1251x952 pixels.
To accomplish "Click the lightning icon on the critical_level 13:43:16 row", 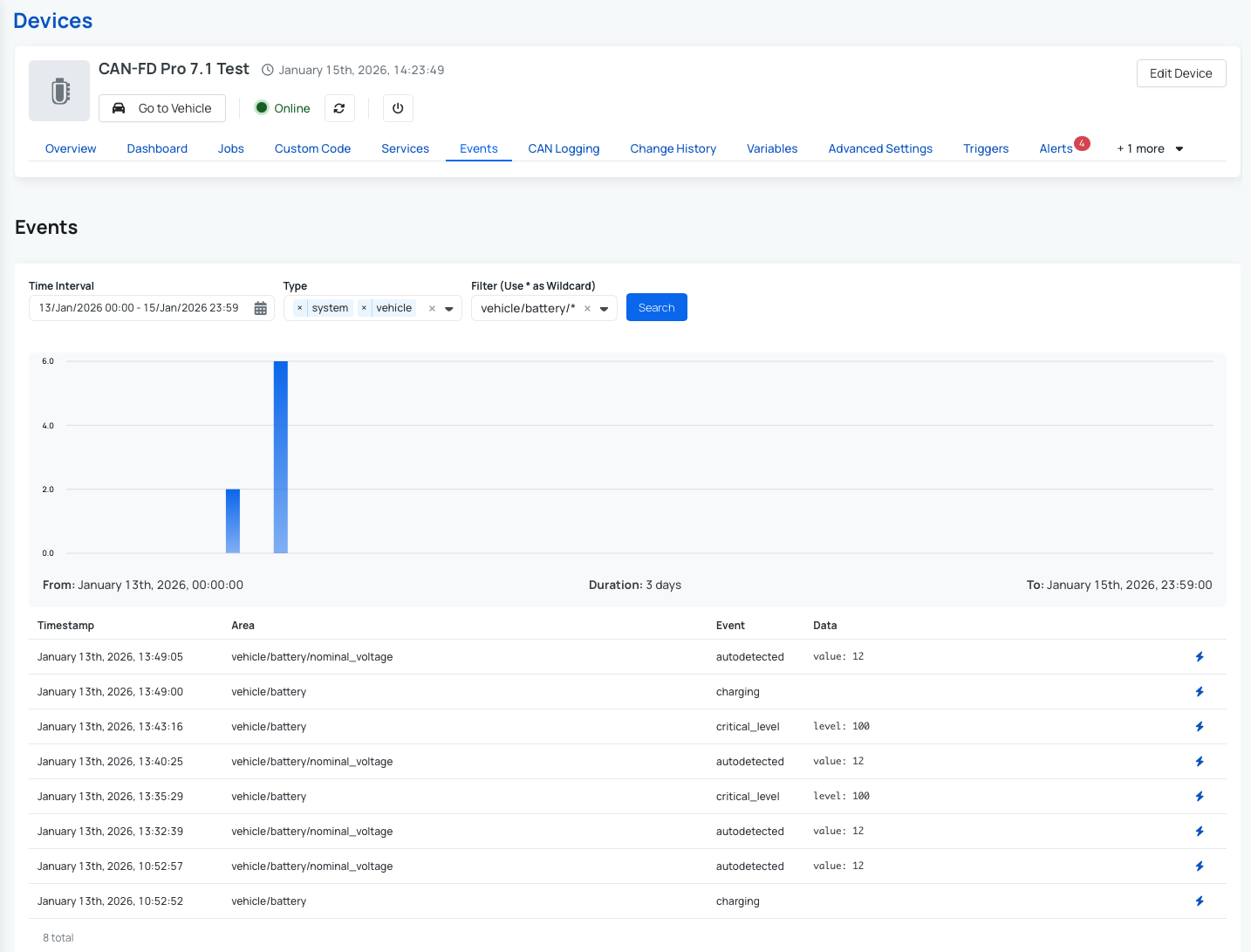I will pos(1199,726).
